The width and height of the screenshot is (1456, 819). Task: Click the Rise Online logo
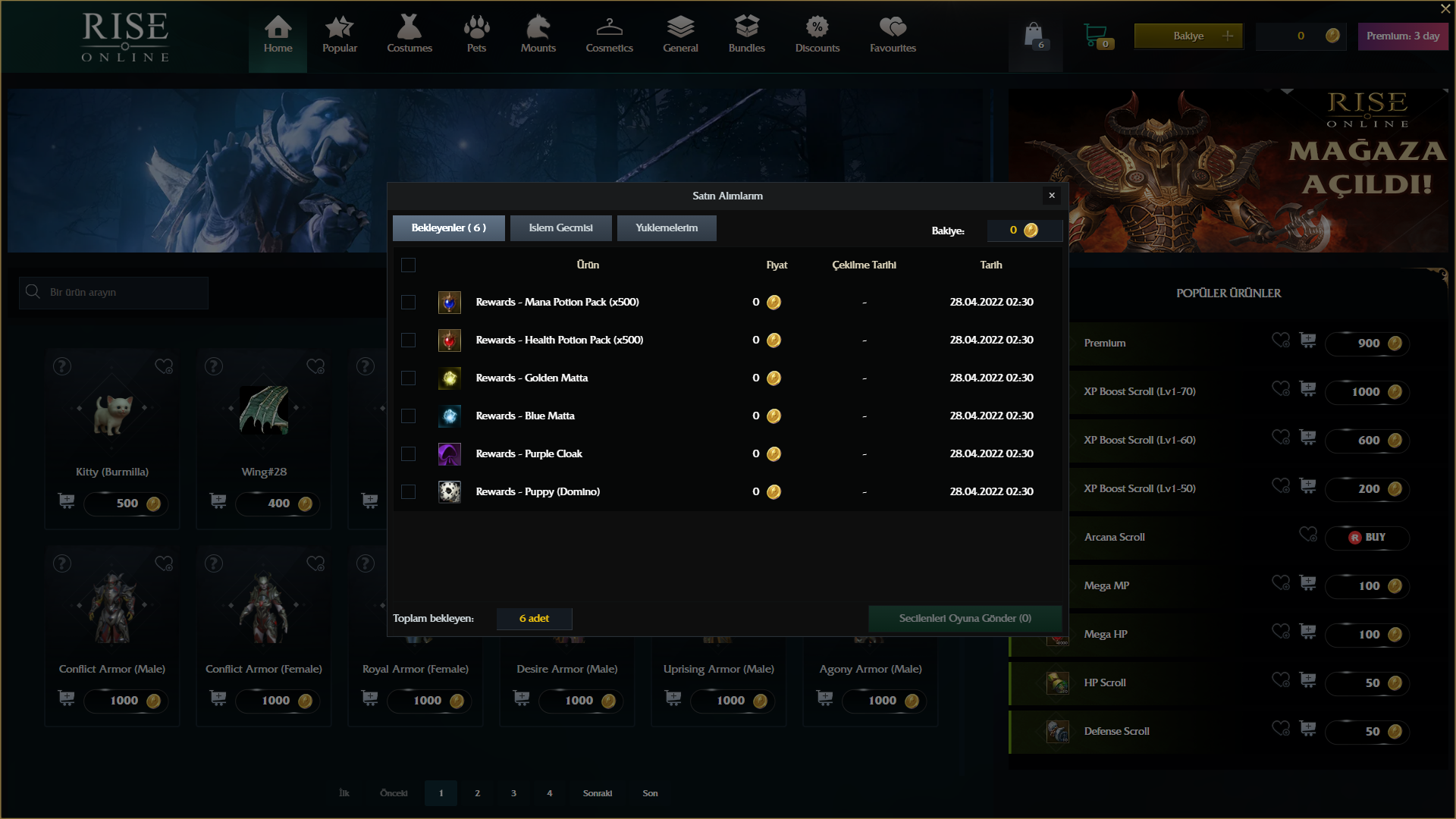[x=125, y=36]
